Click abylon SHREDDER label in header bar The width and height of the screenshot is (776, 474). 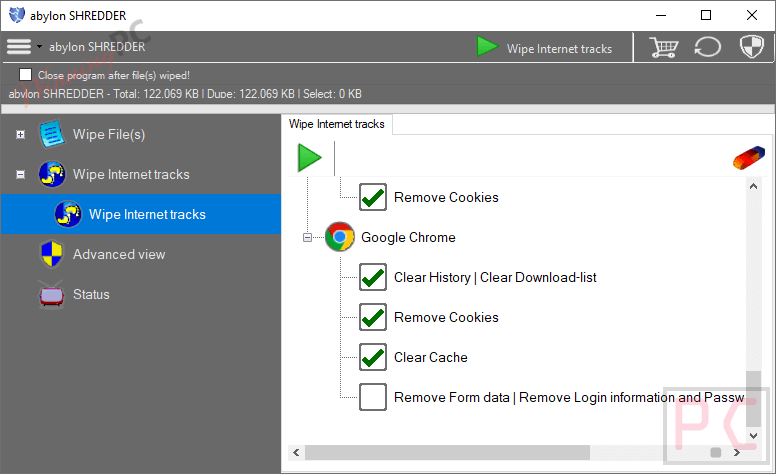tap(97, 47)
